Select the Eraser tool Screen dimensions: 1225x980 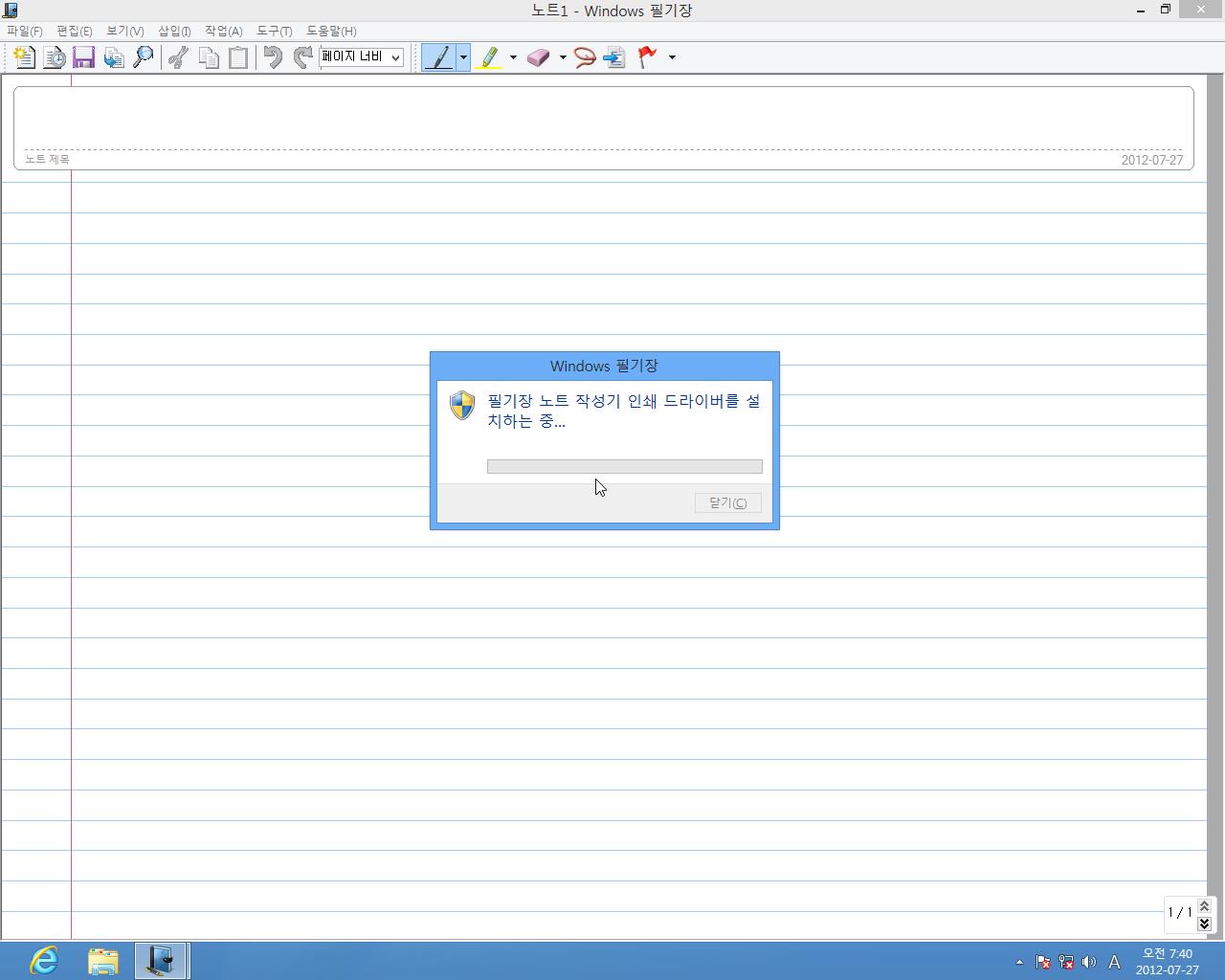point(538,57)
